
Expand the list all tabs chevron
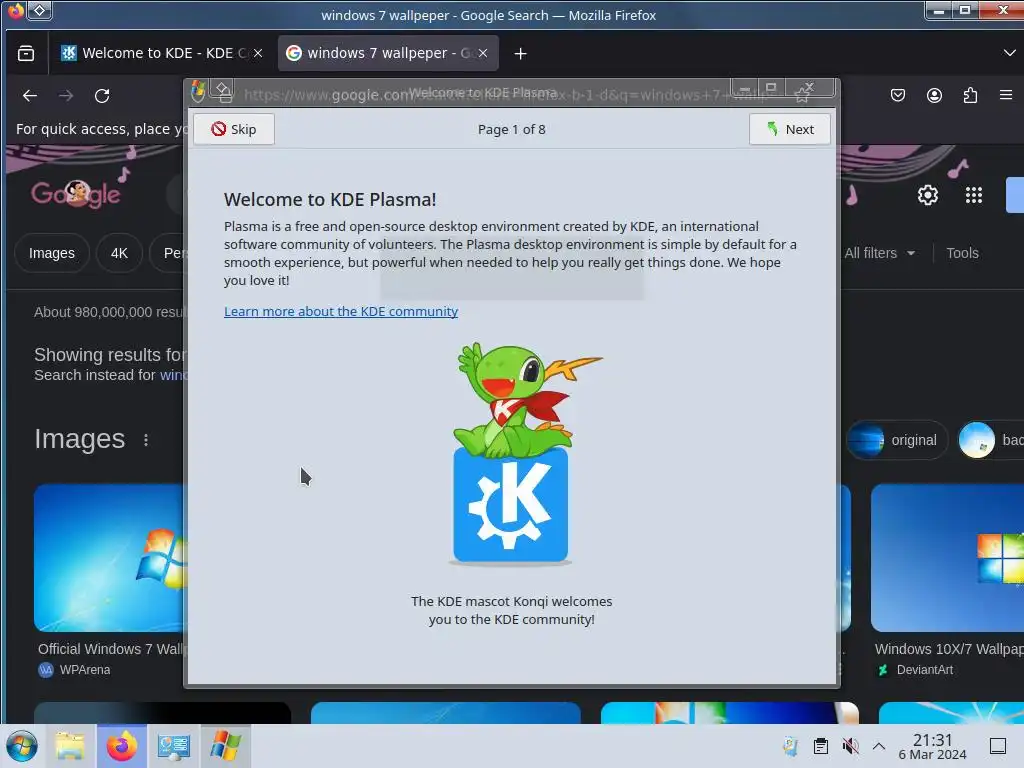click(x=1009, y=53)
